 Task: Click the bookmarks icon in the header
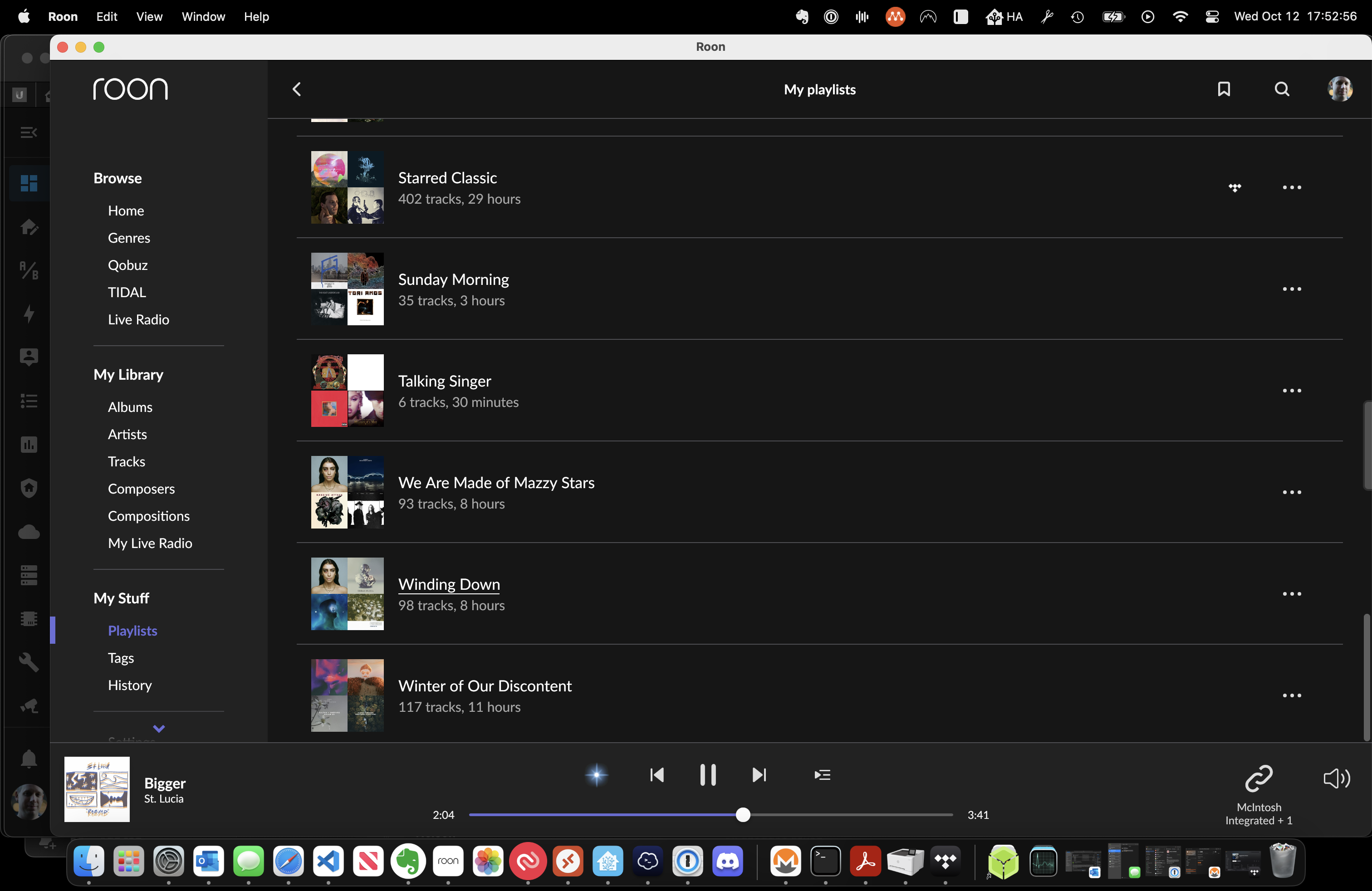[x=1225, y=89]
